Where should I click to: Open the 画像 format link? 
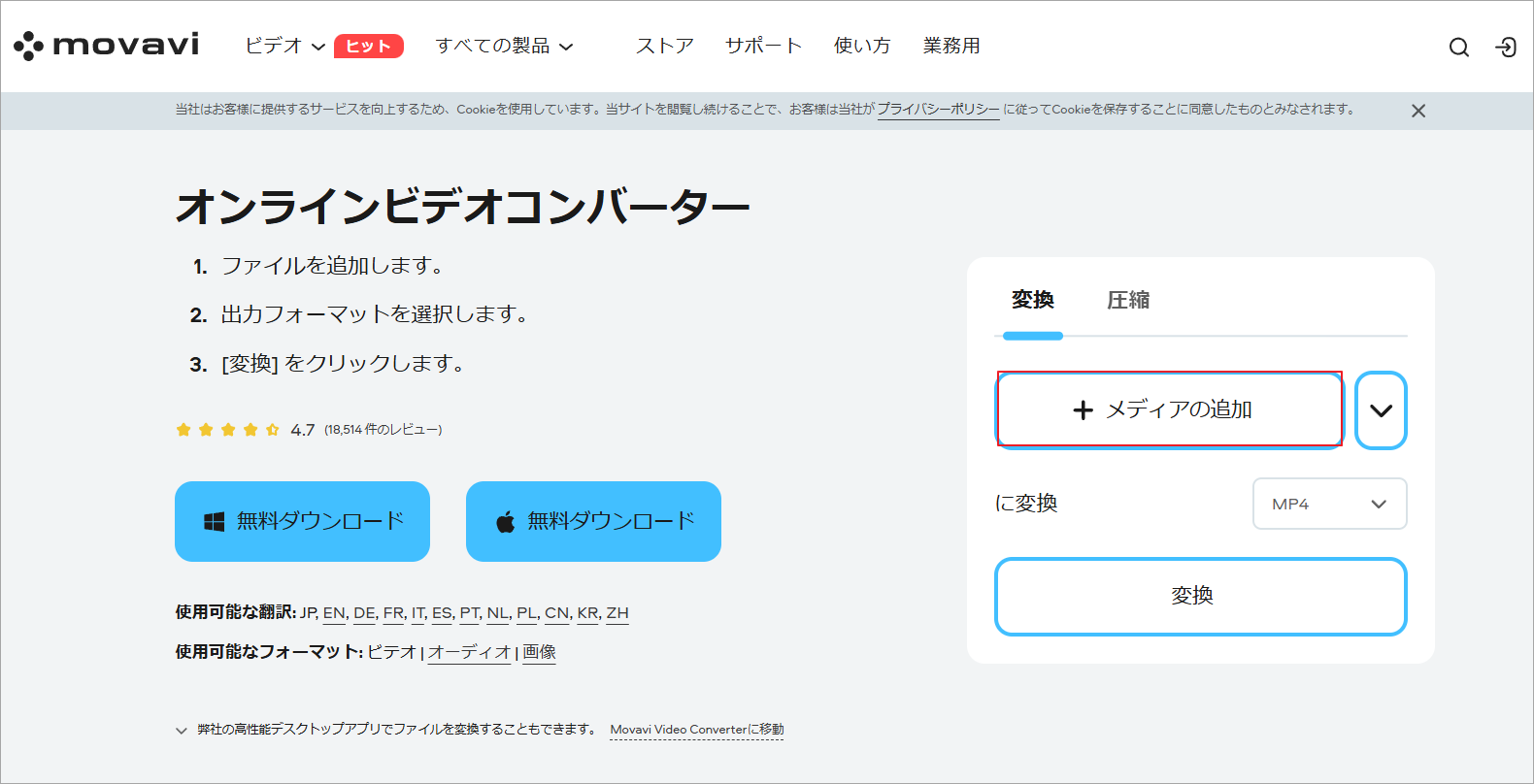[539, 652]
